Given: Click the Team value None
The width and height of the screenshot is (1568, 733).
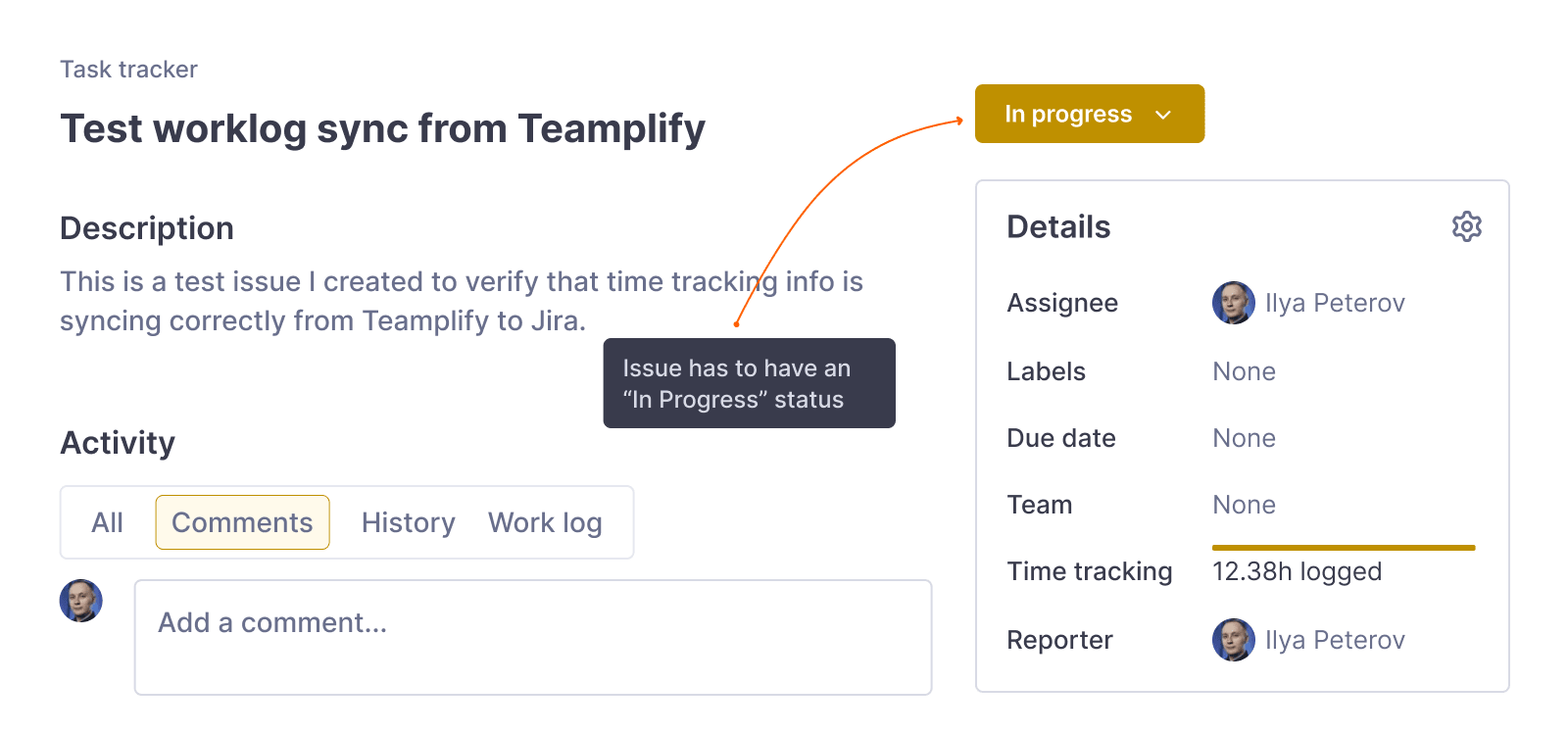Looking at the screenshot, I should [1244, 505].
